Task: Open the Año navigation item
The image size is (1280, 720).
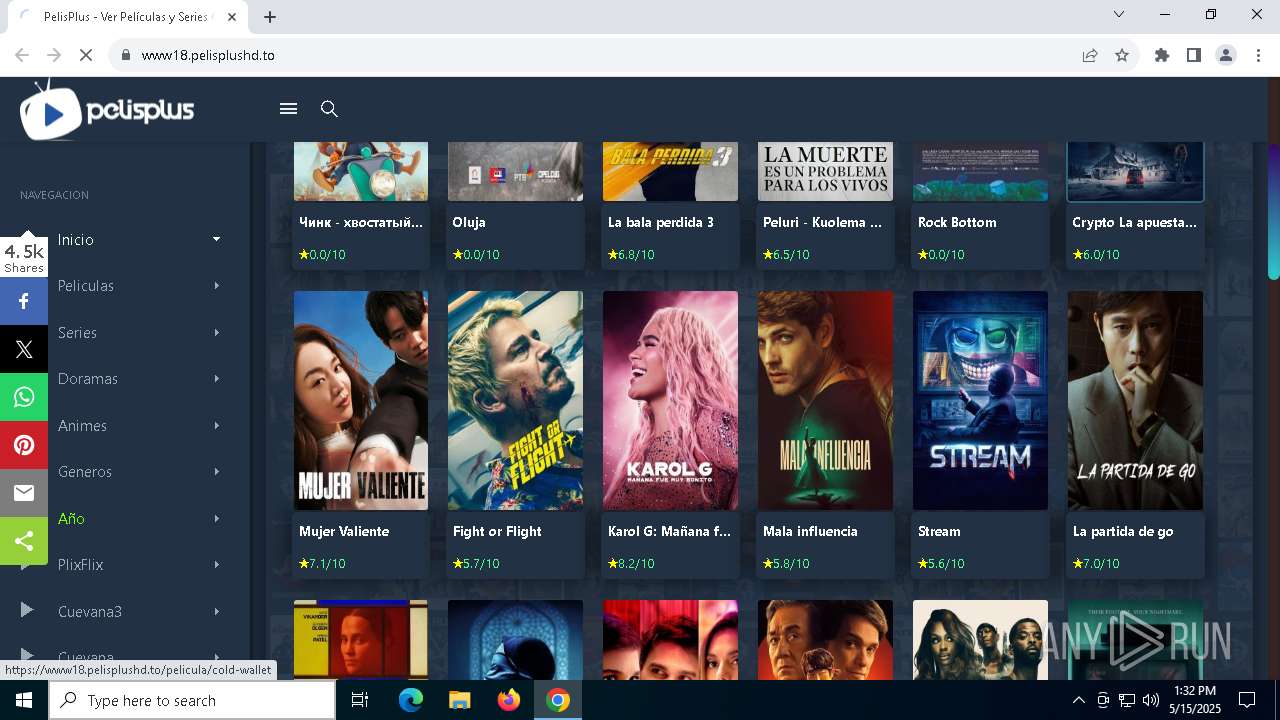Action: (71, 518)
